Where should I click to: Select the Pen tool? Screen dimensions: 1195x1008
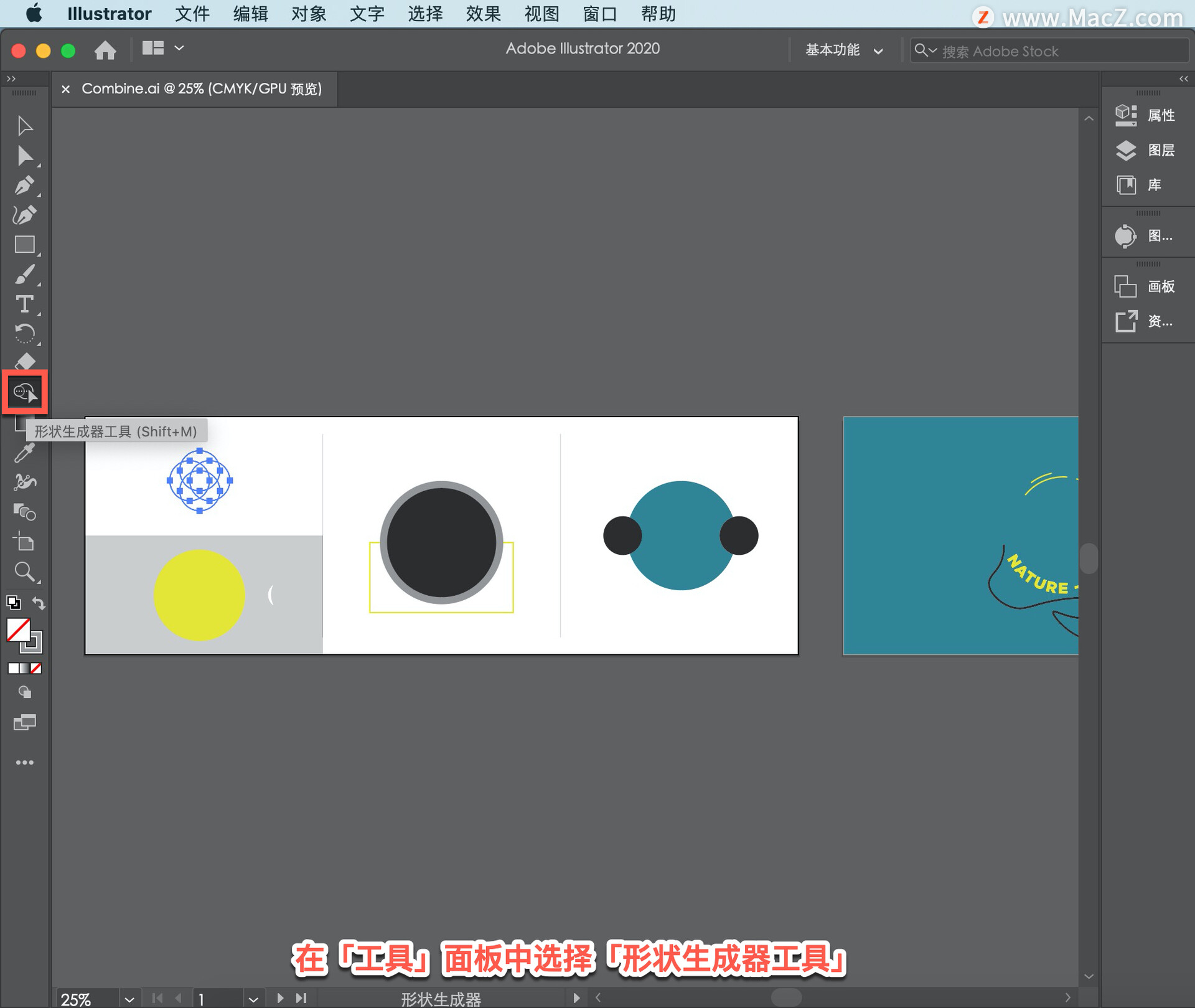point(25,186)
